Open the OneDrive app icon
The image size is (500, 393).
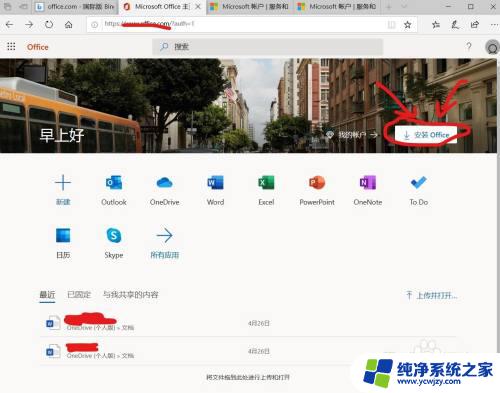pyautogui.click(x=164, y=183)
